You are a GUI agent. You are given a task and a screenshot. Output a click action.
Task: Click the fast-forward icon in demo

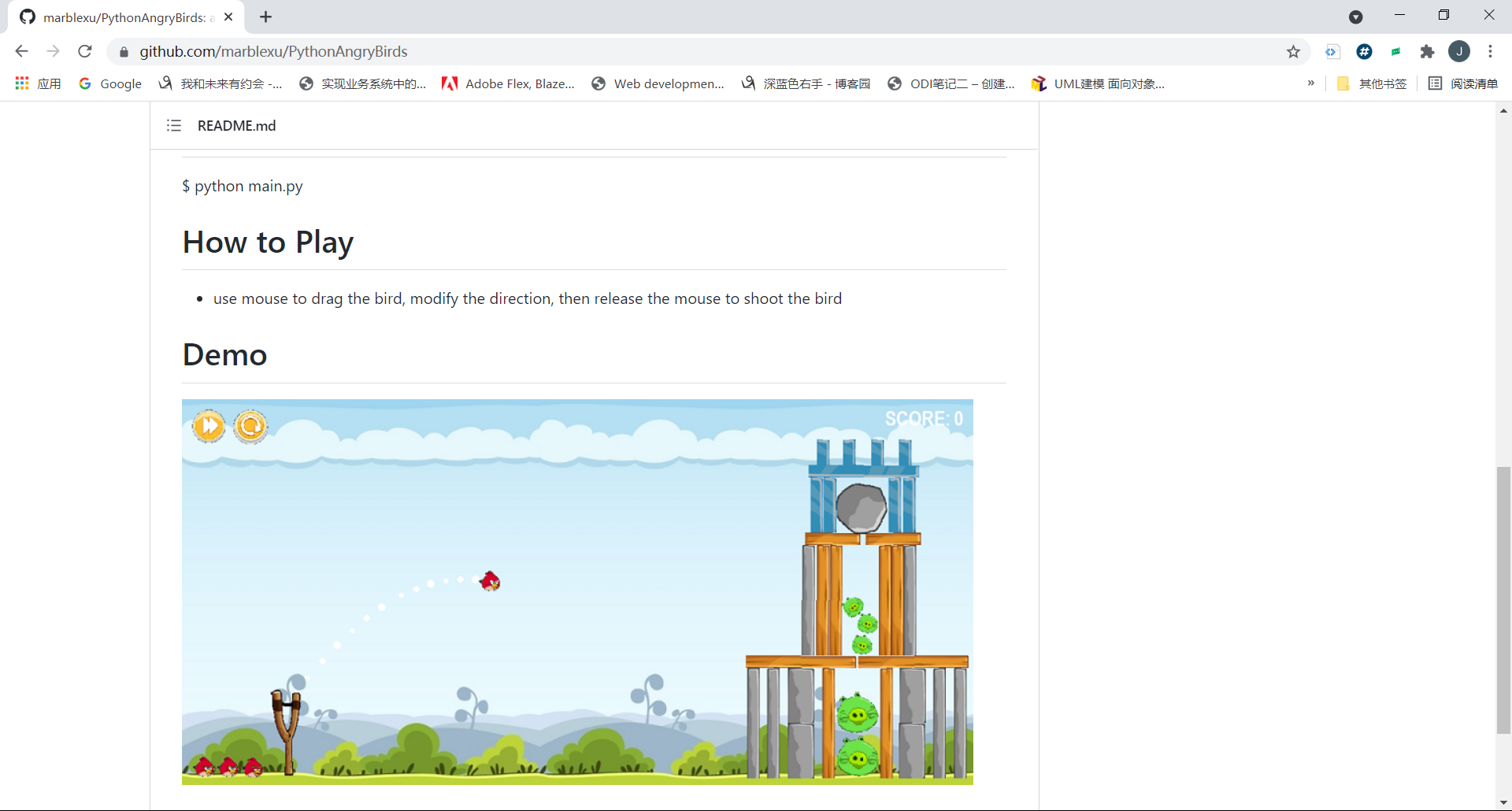pos(209,426)
